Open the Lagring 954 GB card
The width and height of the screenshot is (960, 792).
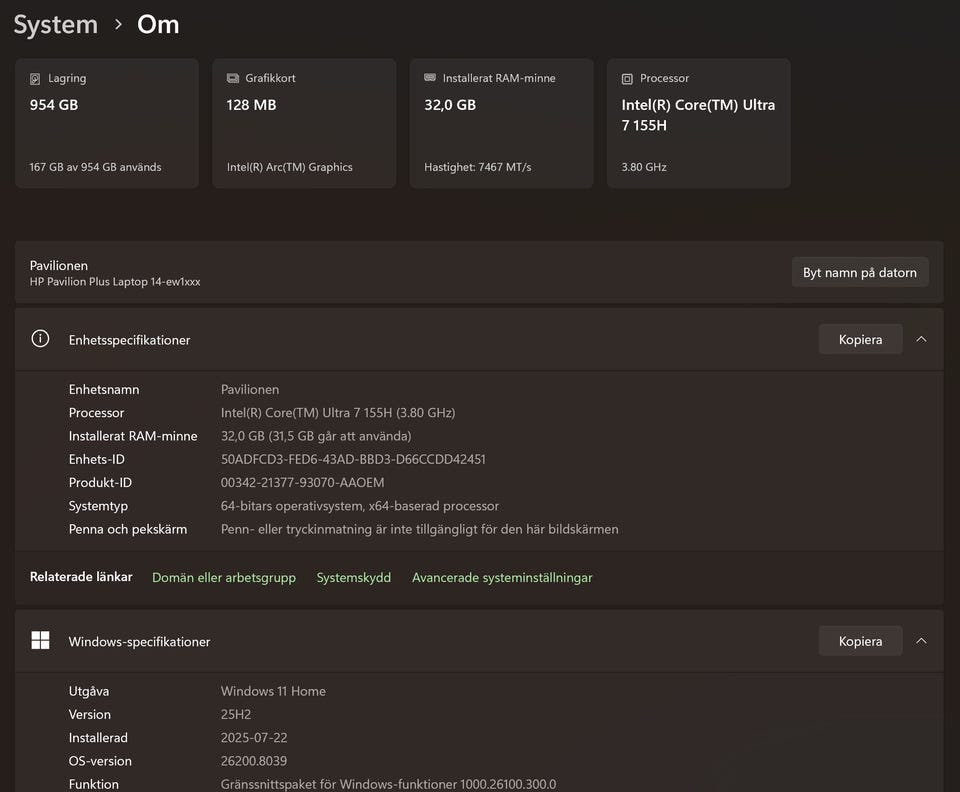107,123
